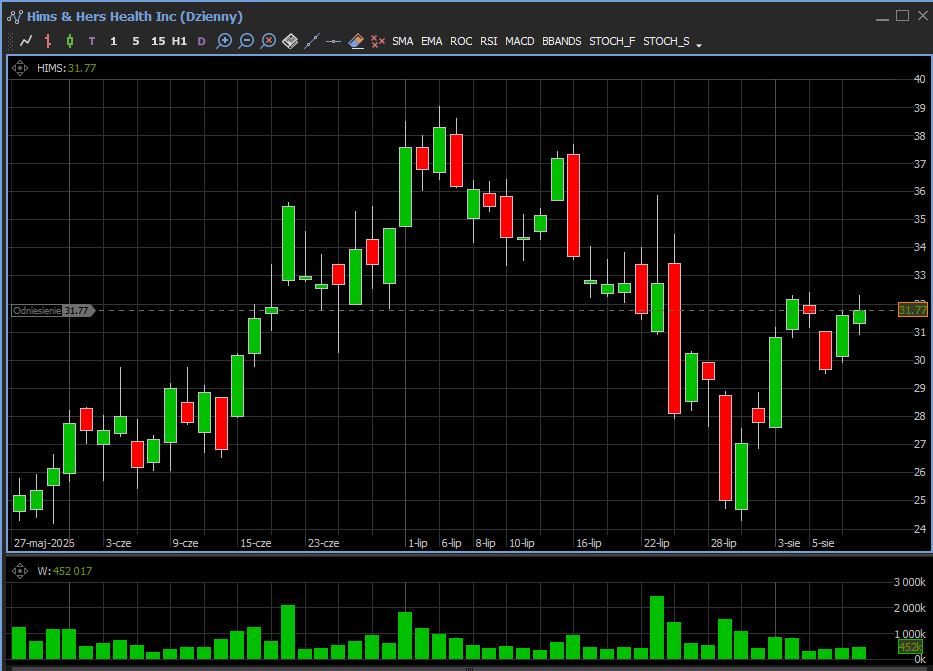Viewport: 933px width, 671px height.
Task: Expand the indicators overflow arrow
Action: pyautogui.click(x=699, y=45)
